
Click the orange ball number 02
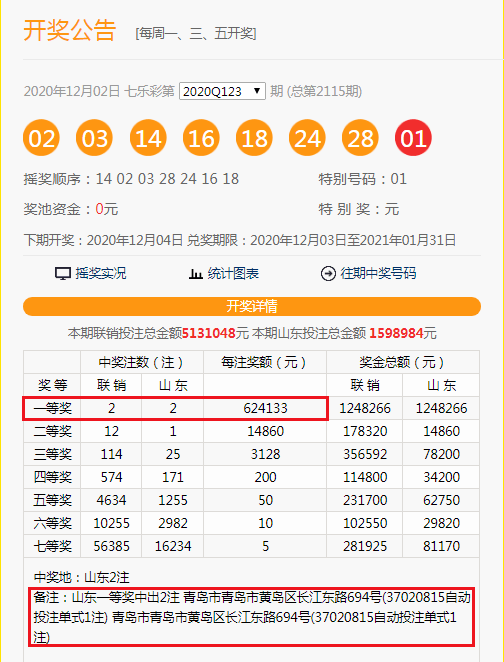pos(41,138)
